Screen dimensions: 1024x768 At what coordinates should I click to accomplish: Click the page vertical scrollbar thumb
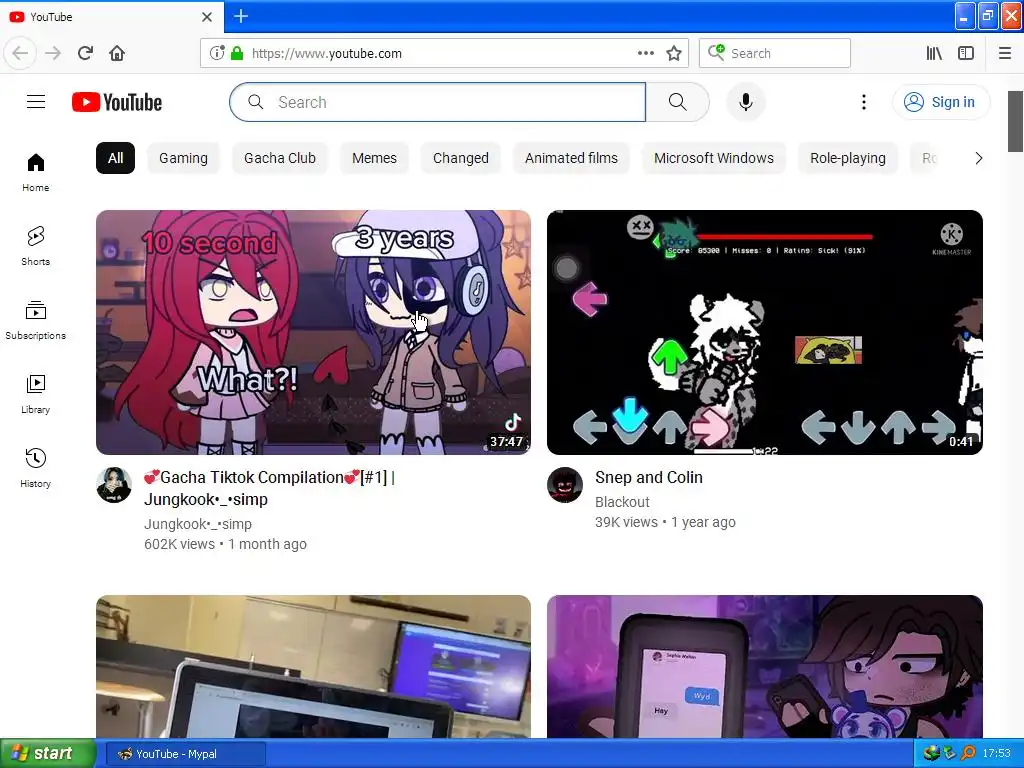click(1015, 121)
